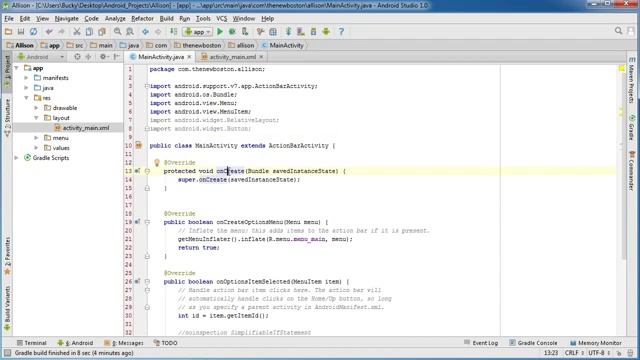640x360 pixels.
Task: Redo the last action
Action: pos(61,31)
